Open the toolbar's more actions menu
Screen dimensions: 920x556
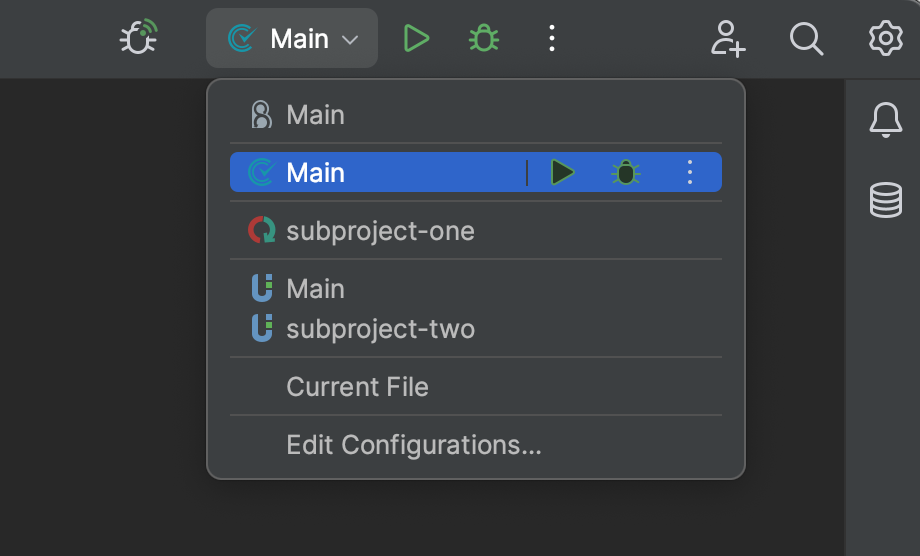pos(551,39)
